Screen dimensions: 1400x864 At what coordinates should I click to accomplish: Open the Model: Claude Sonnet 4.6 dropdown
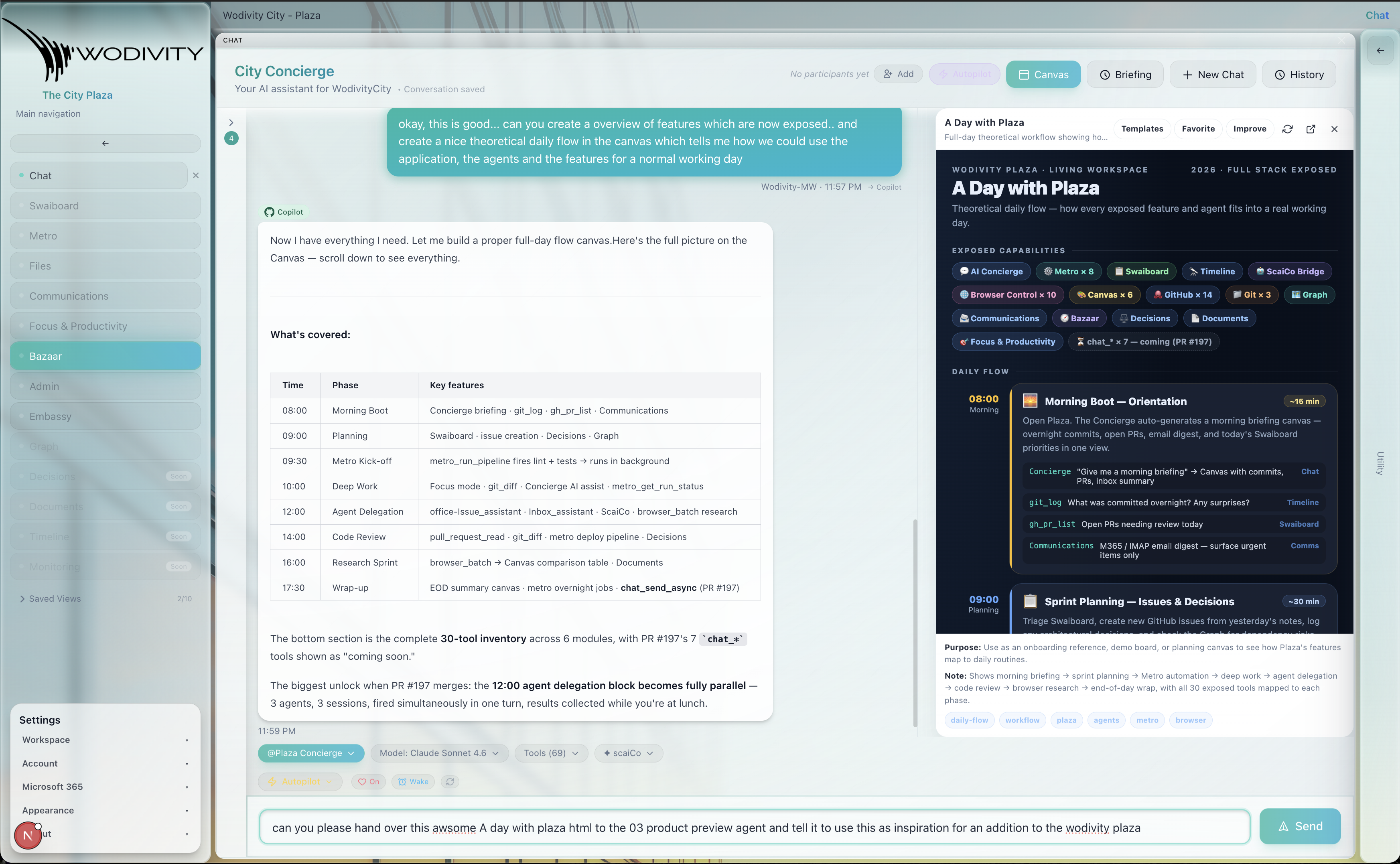[439, 753]
